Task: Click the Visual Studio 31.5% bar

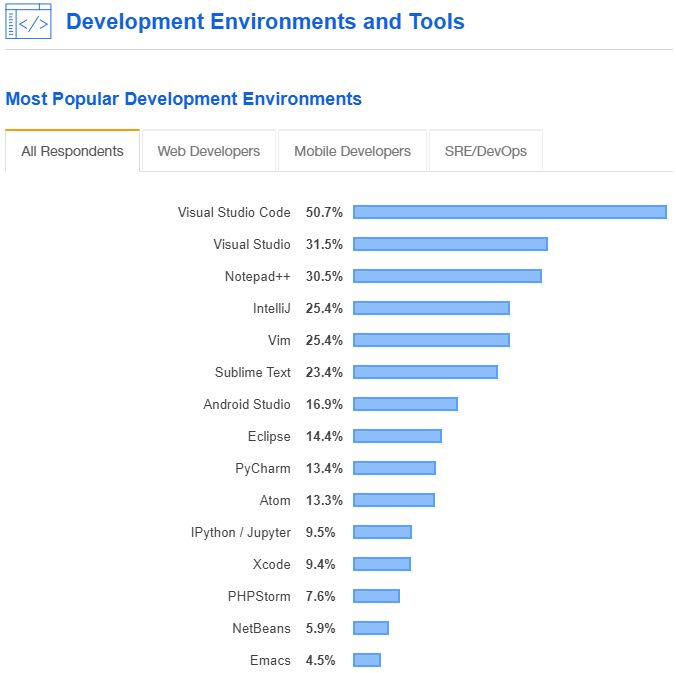Action: 450,244
